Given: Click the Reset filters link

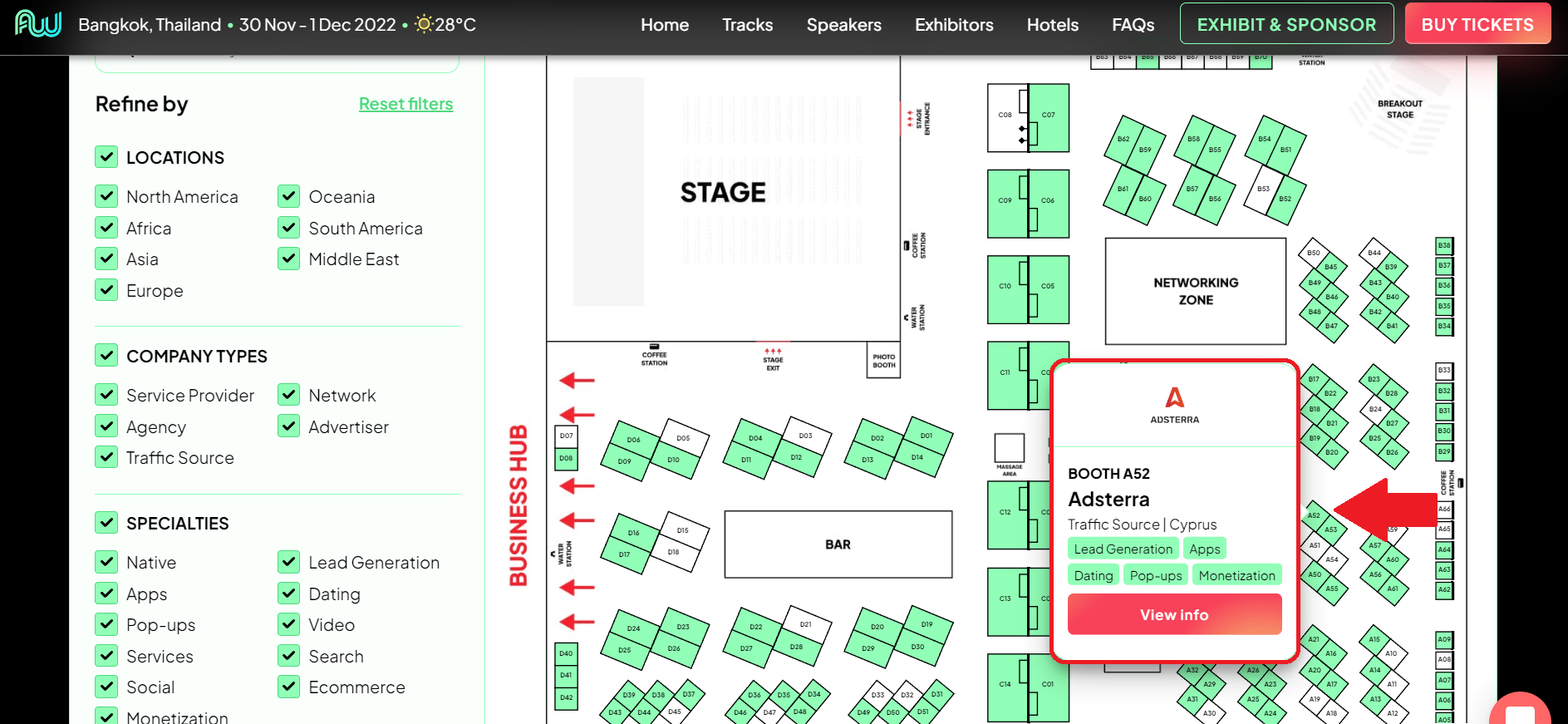Looking at the screenshot, I should (406, 104).
